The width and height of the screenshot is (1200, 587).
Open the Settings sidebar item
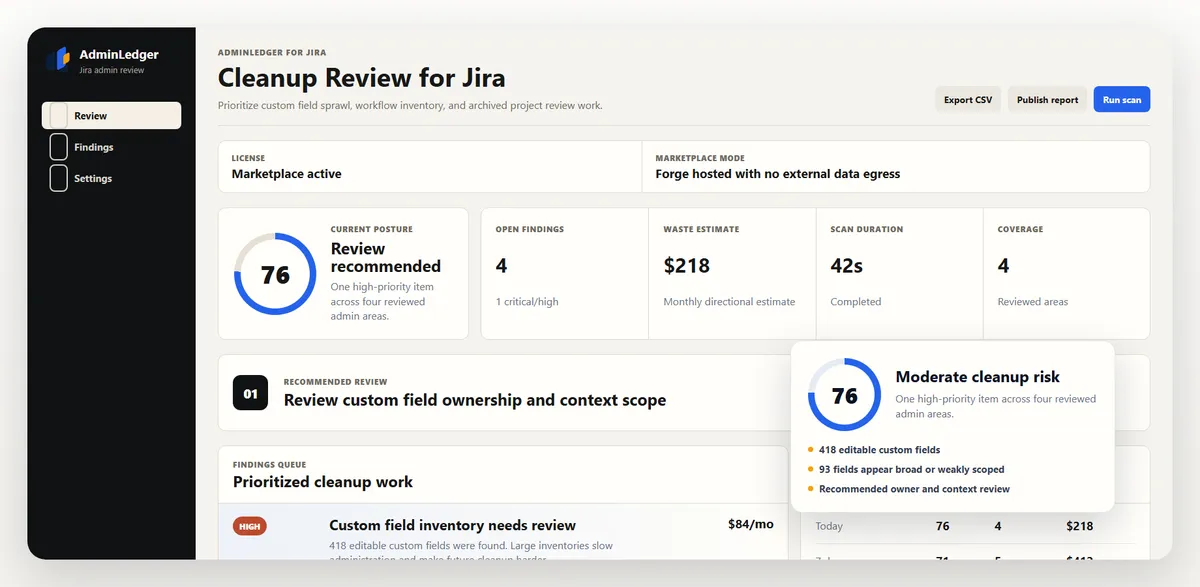(x=111, y=178)
